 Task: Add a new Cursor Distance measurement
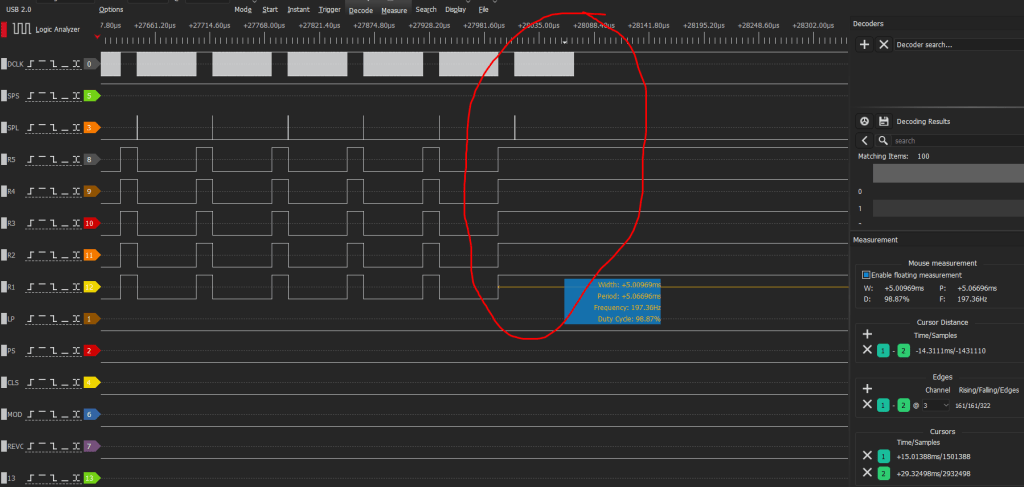(x=867, y=334)
